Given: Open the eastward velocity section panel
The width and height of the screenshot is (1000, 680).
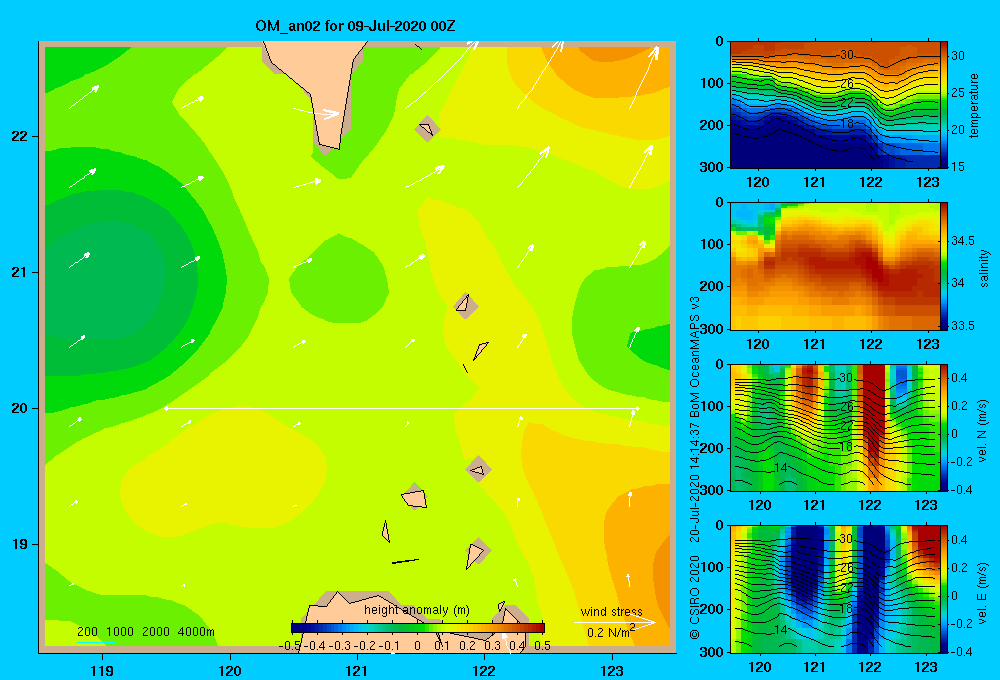Looking at the screenshot, I should (x=835, y=589).
